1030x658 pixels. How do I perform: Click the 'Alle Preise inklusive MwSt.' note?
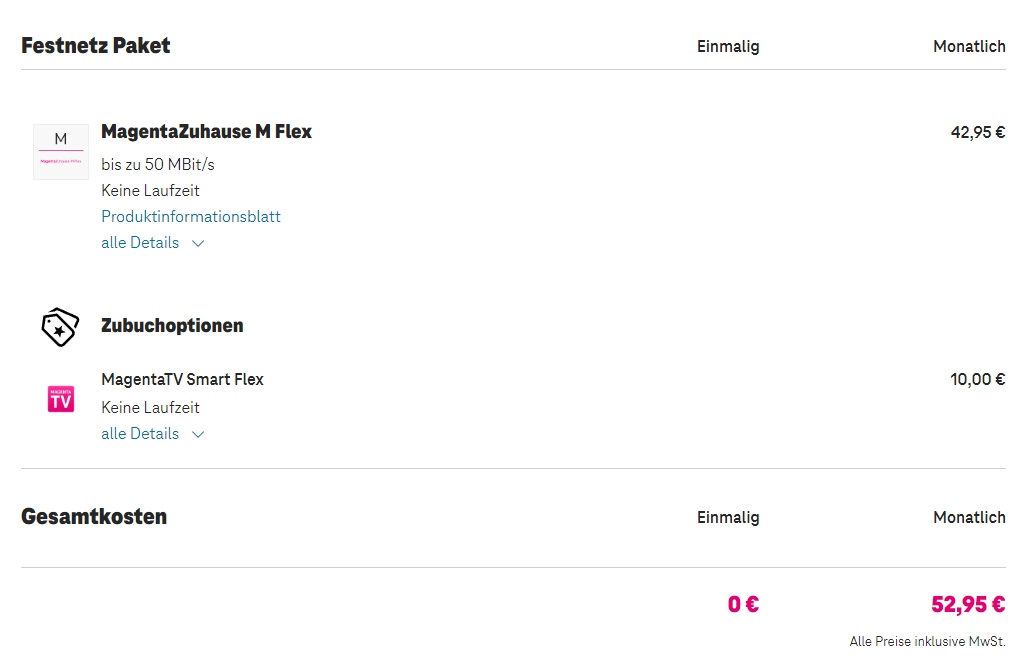pyautogui.click(x=927, y=642)
